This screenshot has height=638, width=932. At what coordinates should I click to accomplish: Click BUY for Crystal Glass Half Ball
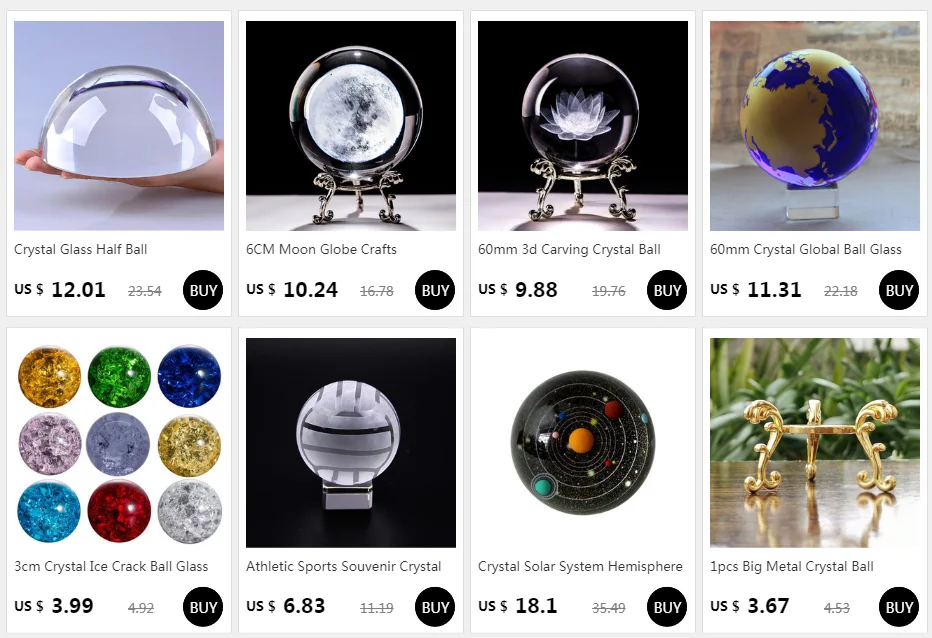click(203, 290)
